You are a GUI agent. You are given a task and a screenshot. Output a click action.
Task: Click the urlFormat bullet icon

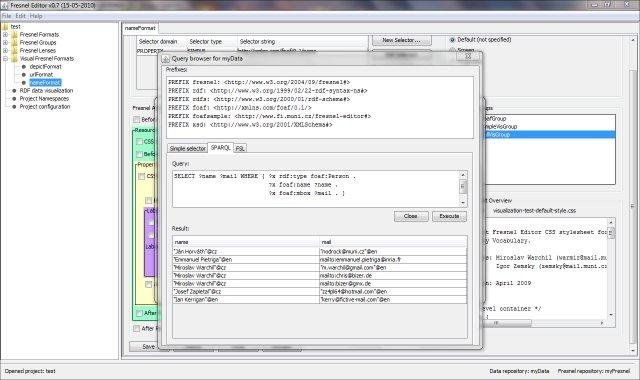pos(24,75)
